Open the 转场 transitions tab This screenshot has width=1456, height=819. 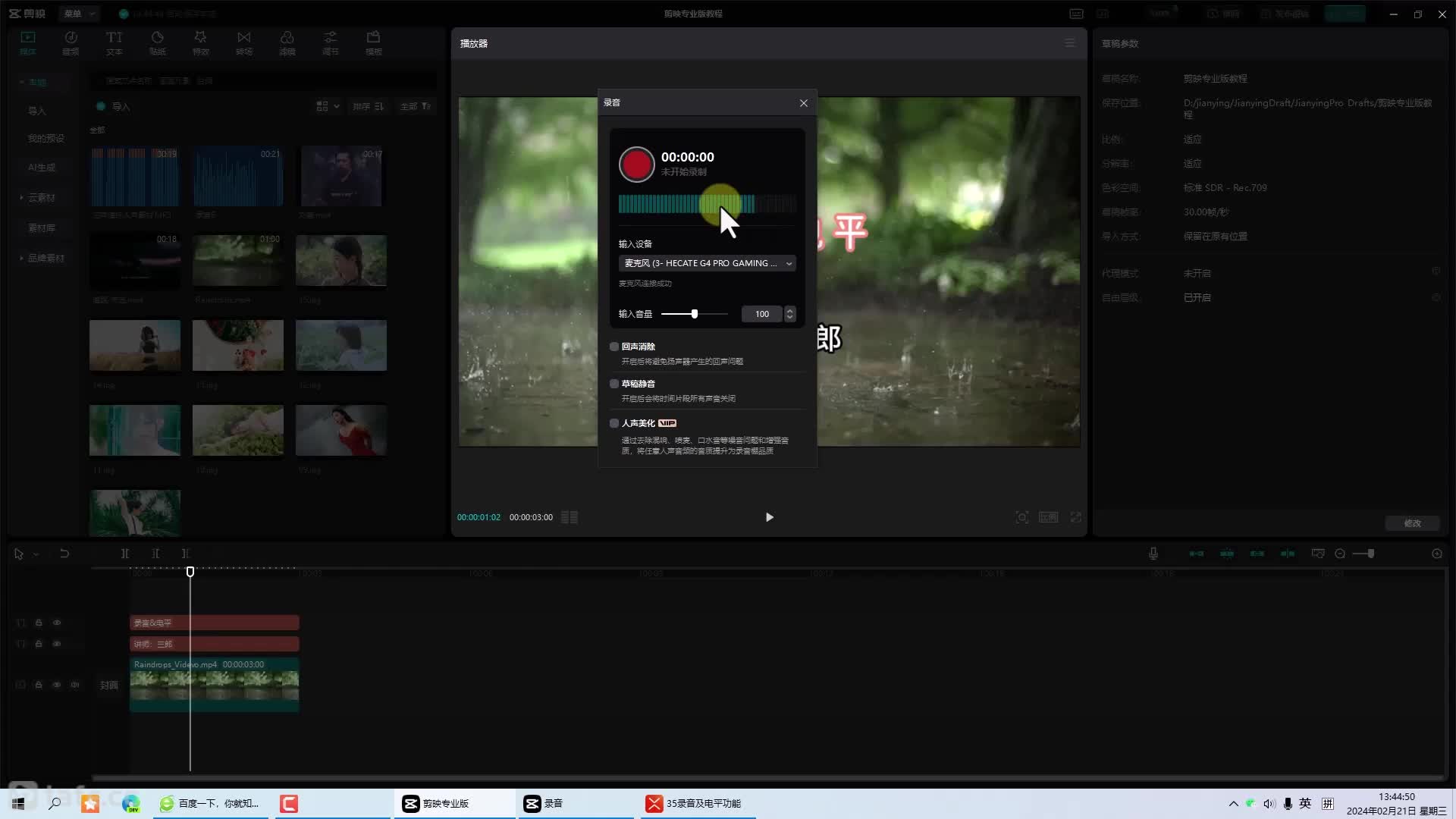point(243,43)
